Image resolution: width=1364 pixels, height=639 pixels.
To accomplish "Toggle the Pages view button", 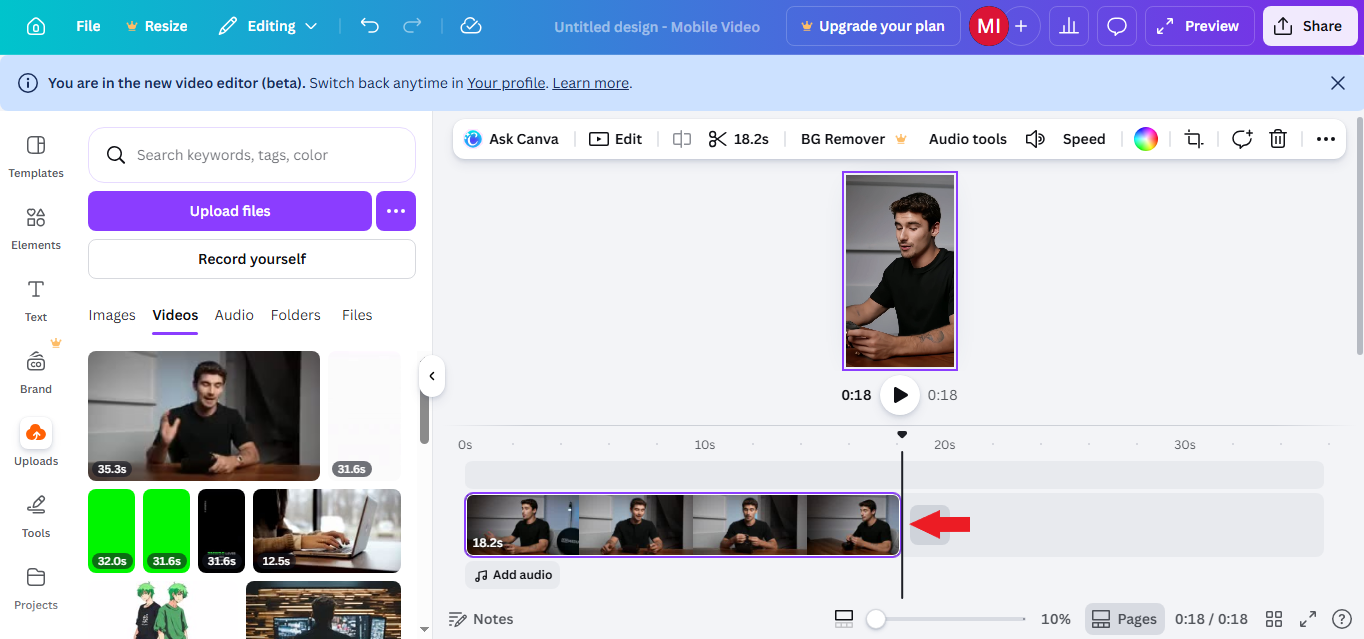I will [x=1124, y=619].
